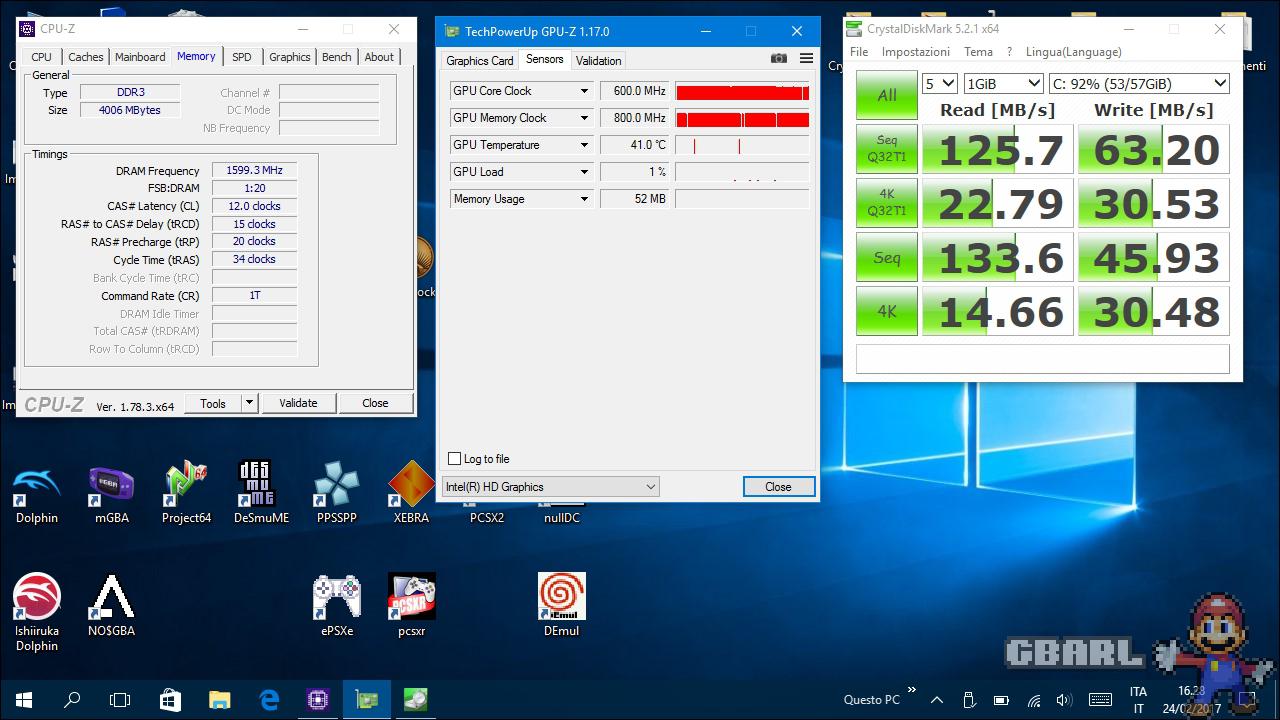
Task: Switch to CPU-Z taskbar button
Action: [317, 700]
